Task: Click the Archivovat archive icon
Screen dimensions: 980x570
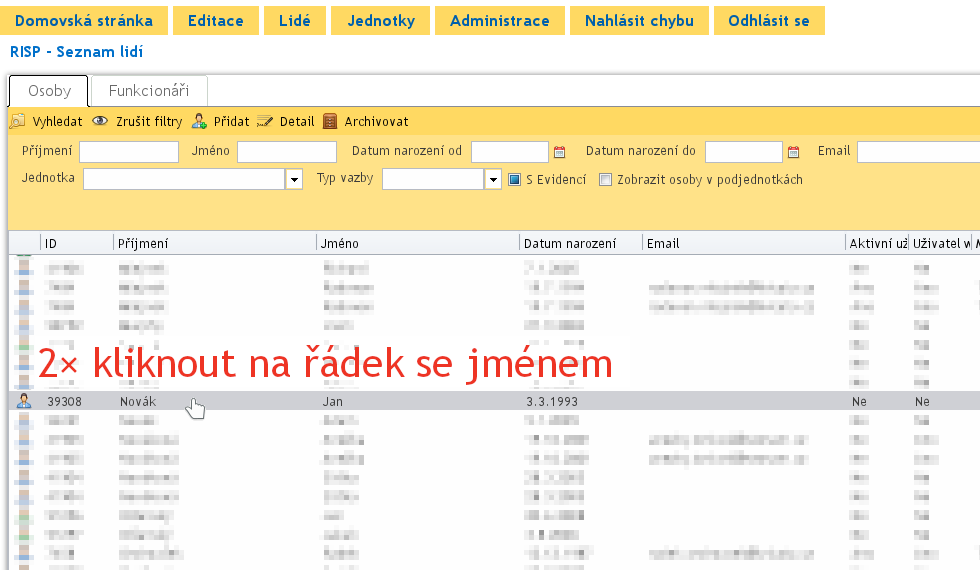Action: tap(330, 122)
